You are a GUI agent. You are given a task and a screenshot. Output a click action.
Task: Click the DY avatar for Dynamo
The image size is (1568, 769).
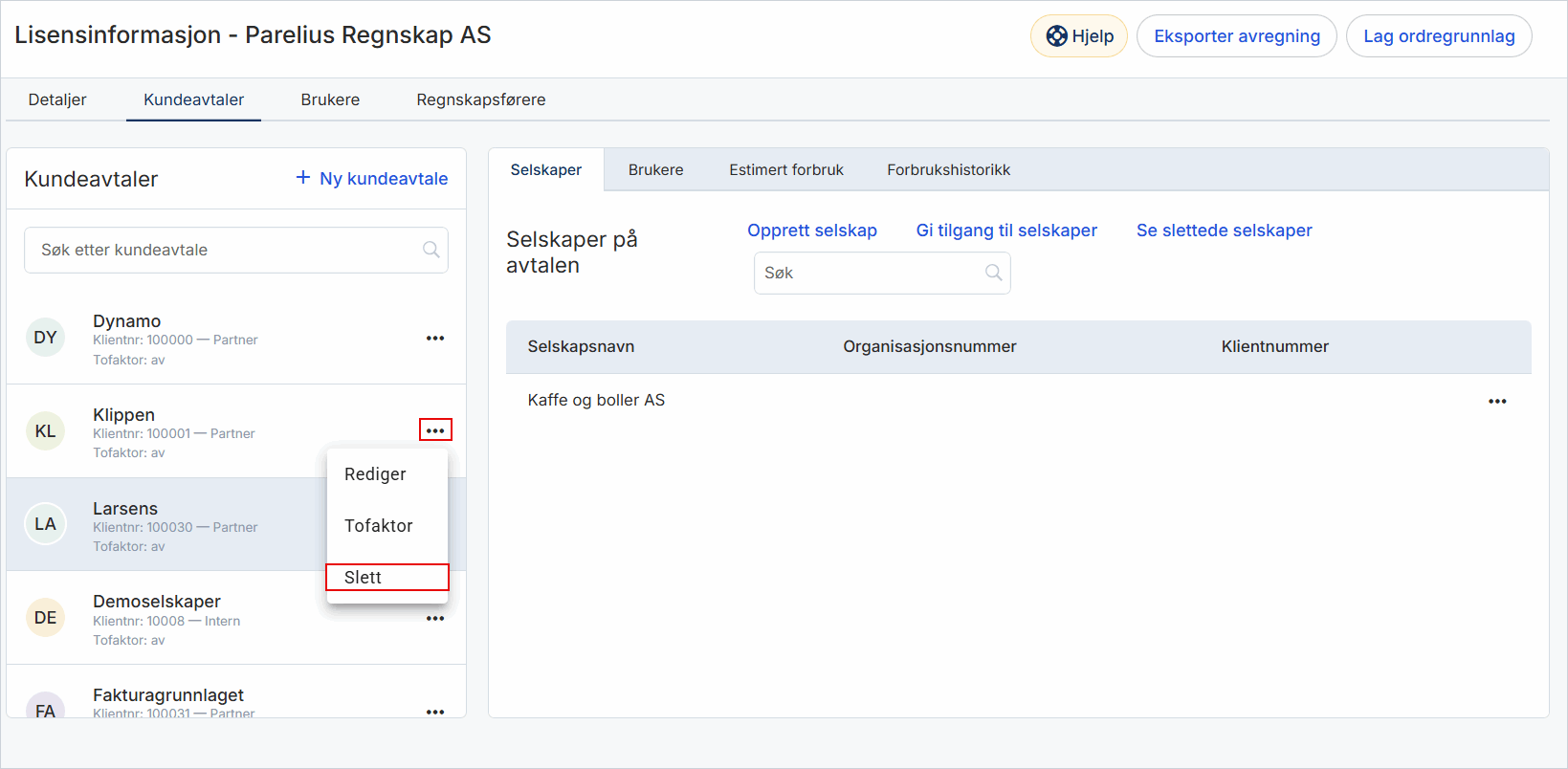click(45, 338)
